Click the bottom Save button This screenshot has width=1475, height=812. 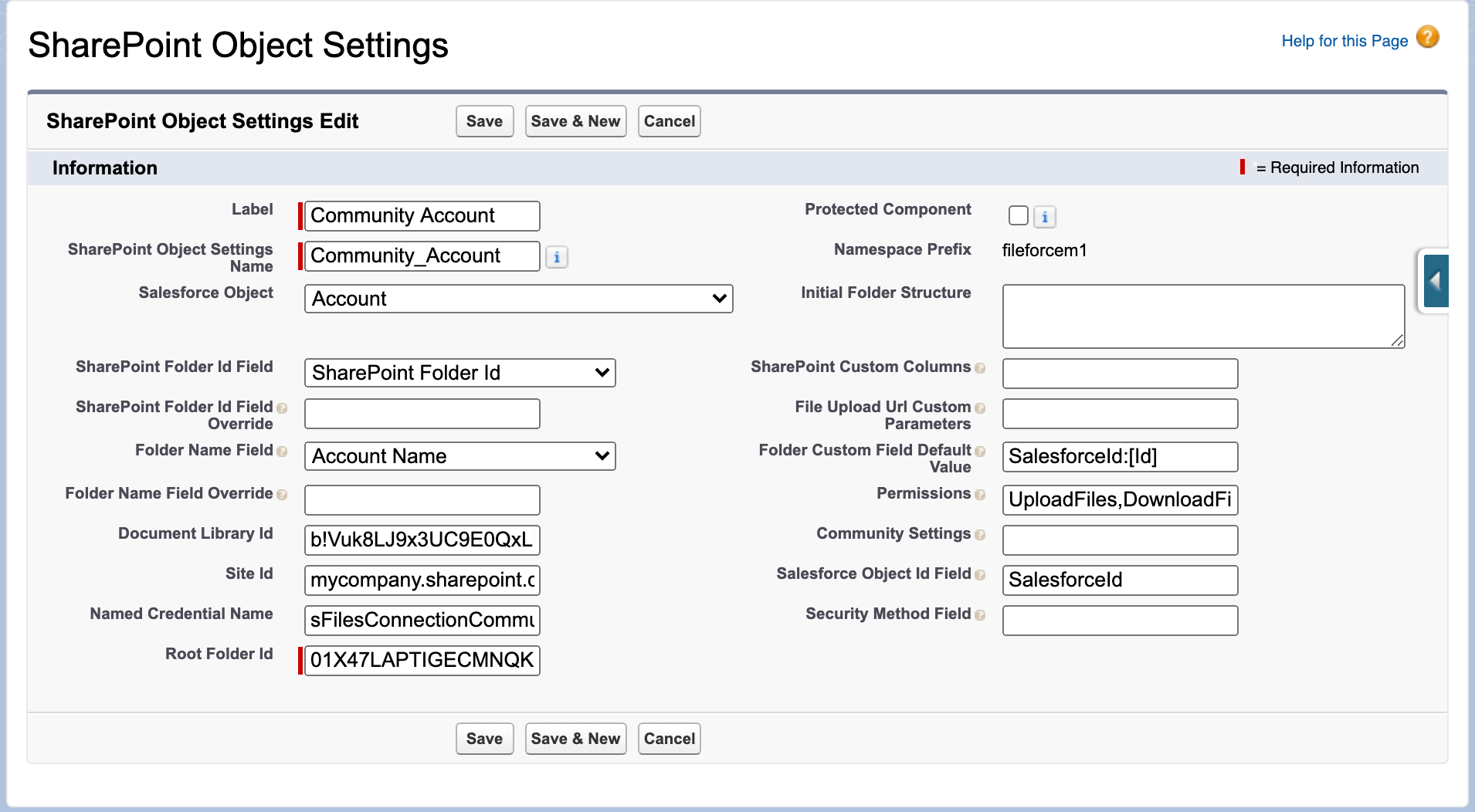[x=484, y=739]
